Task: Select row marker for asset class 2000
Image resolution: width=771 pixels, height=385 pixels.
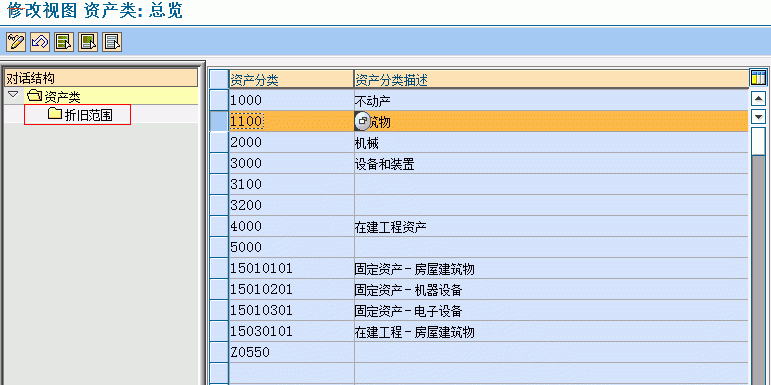Action: click(x=219, y=143)
